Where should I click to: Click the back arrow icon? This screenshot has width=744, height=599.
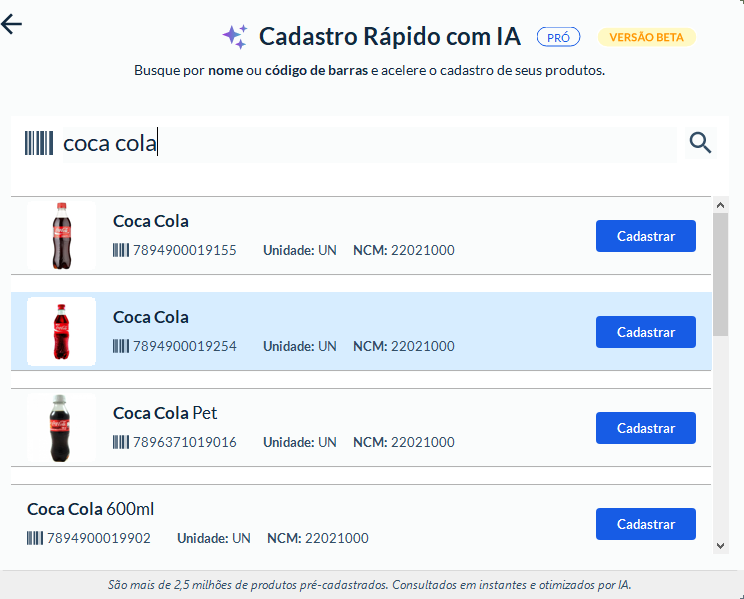[x=12, y=24]
